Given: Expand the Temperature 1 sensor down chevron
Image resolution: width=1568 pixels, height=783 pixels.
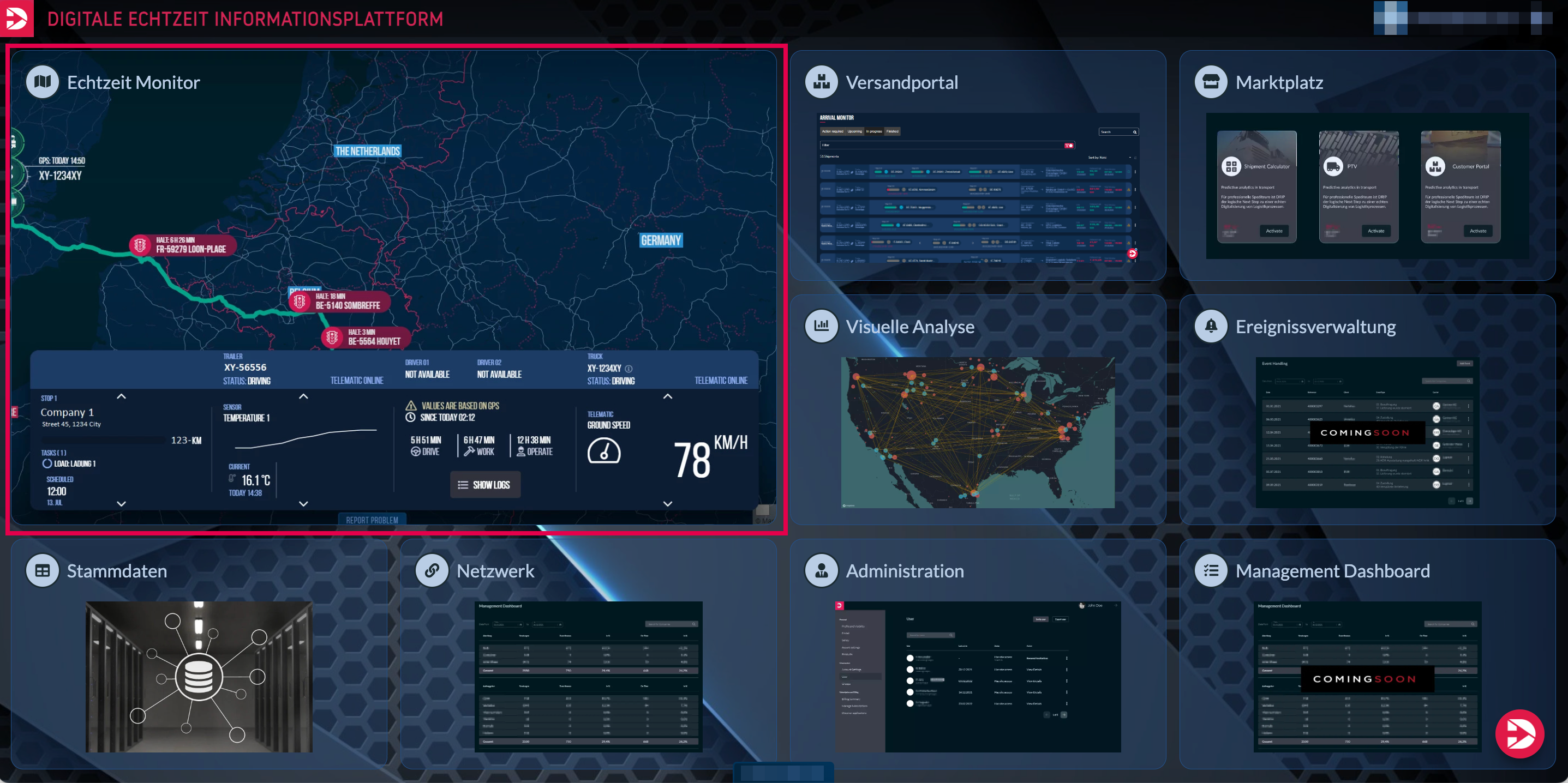Looking at the screenshot, I should tap(303, 504).
